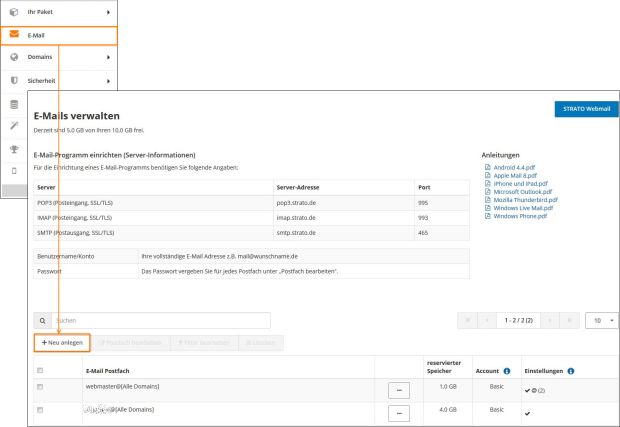
Task: Click the Sicherheit shield icon
Action: (14, 80)
